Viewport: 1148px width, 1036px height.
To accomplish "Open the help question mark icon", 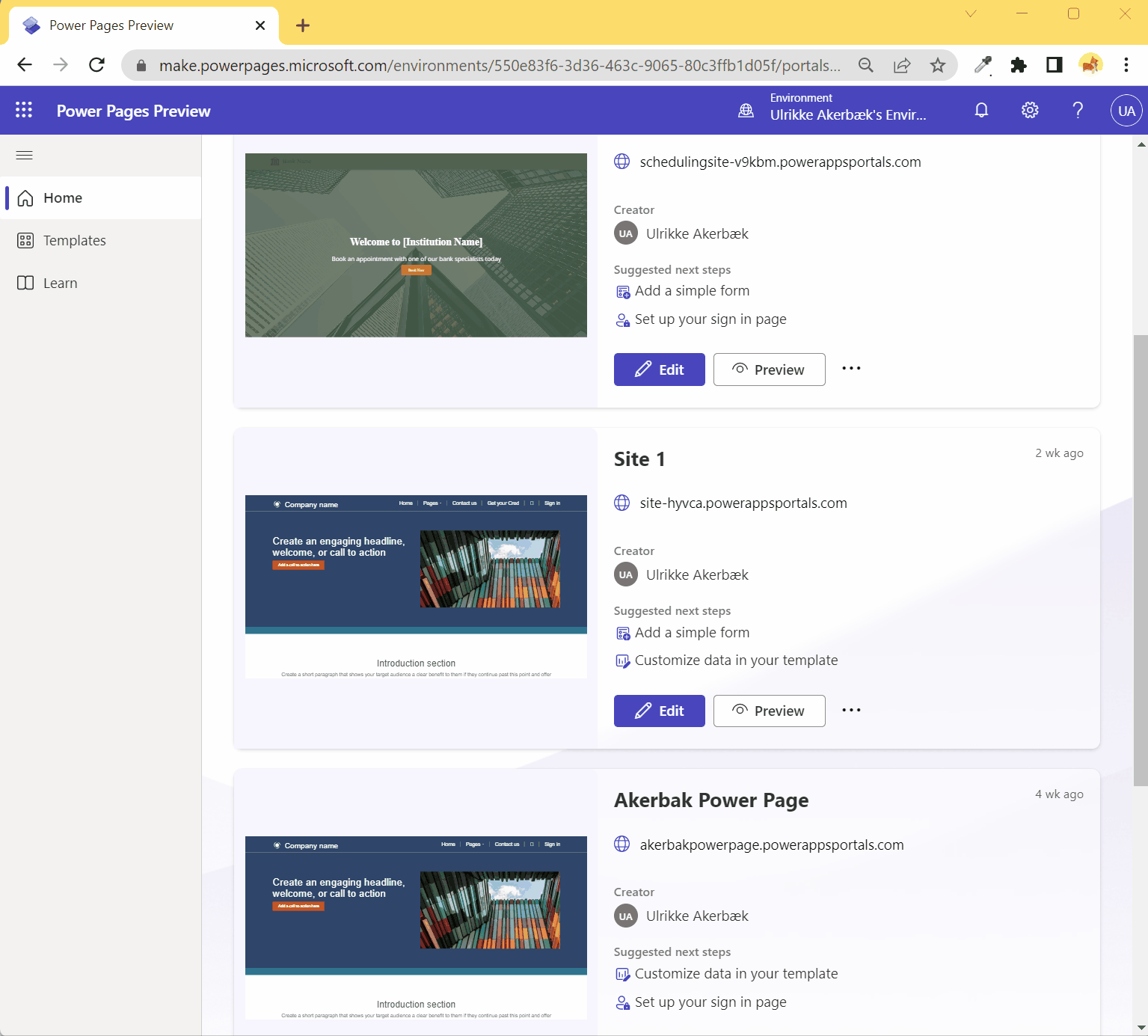I will (x=1078, y=111).
